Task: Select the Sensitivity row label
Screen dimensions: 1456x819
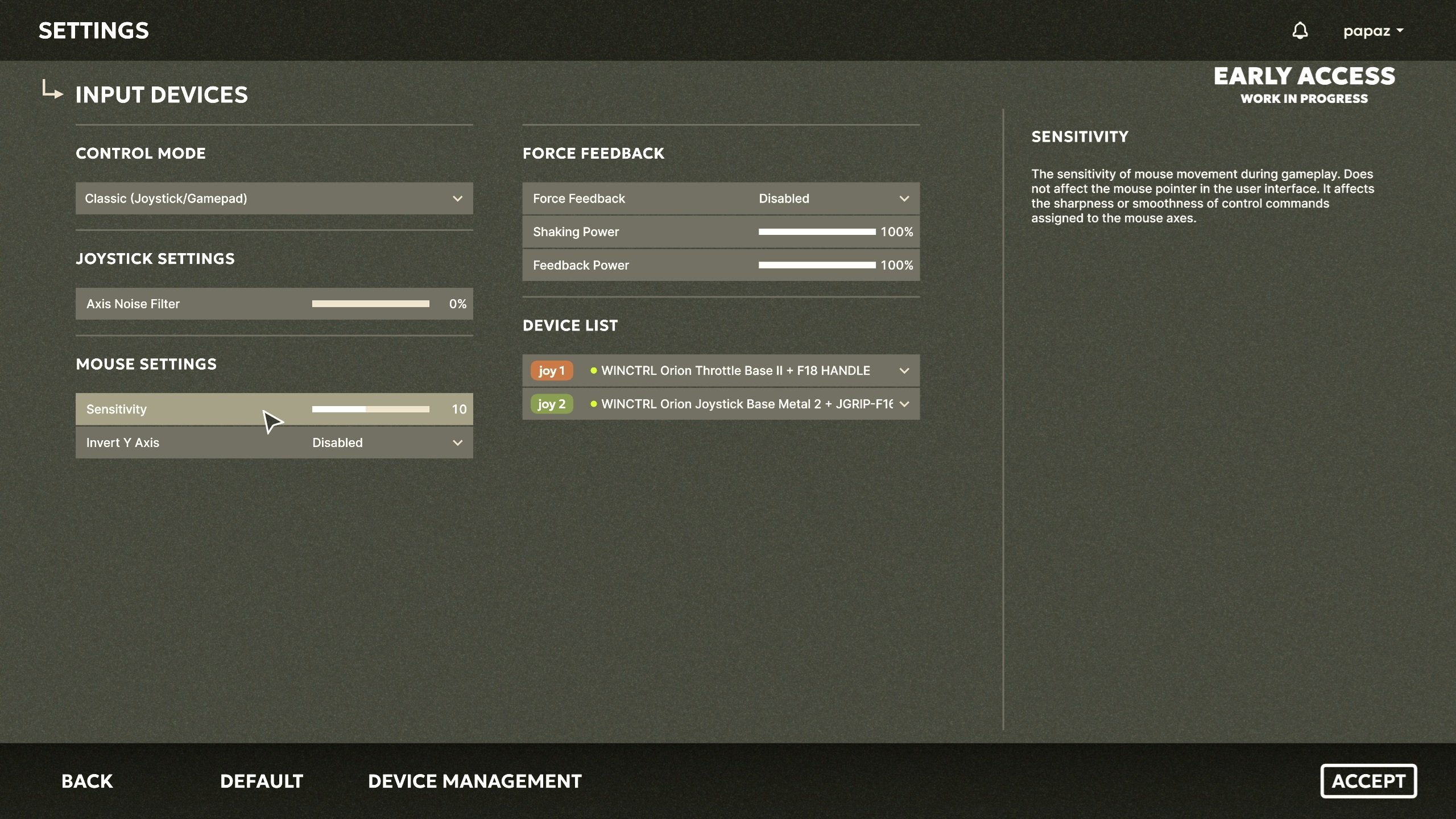Action: coord(117,409)
